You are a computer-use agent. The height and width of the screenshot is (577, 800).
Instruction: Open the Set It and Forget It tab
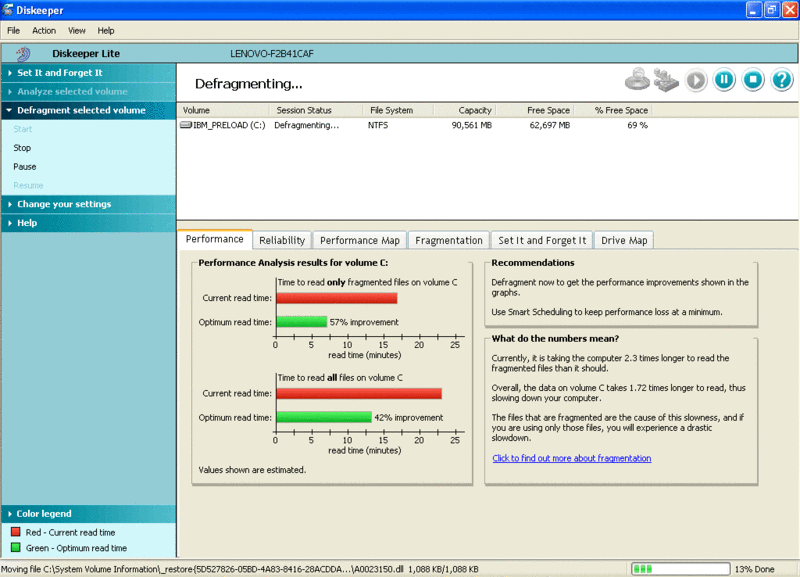coord(542,240)
